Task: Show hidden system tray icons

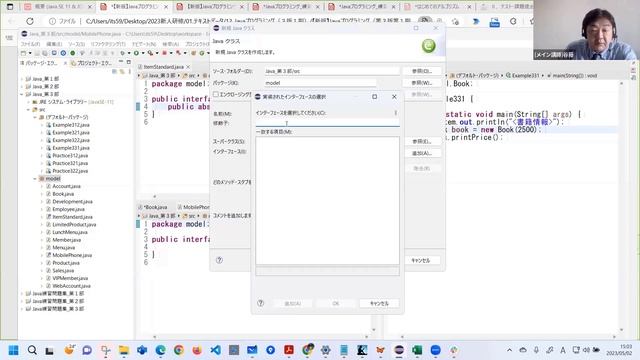Action: pyautogui.click(x=509, y=350)
